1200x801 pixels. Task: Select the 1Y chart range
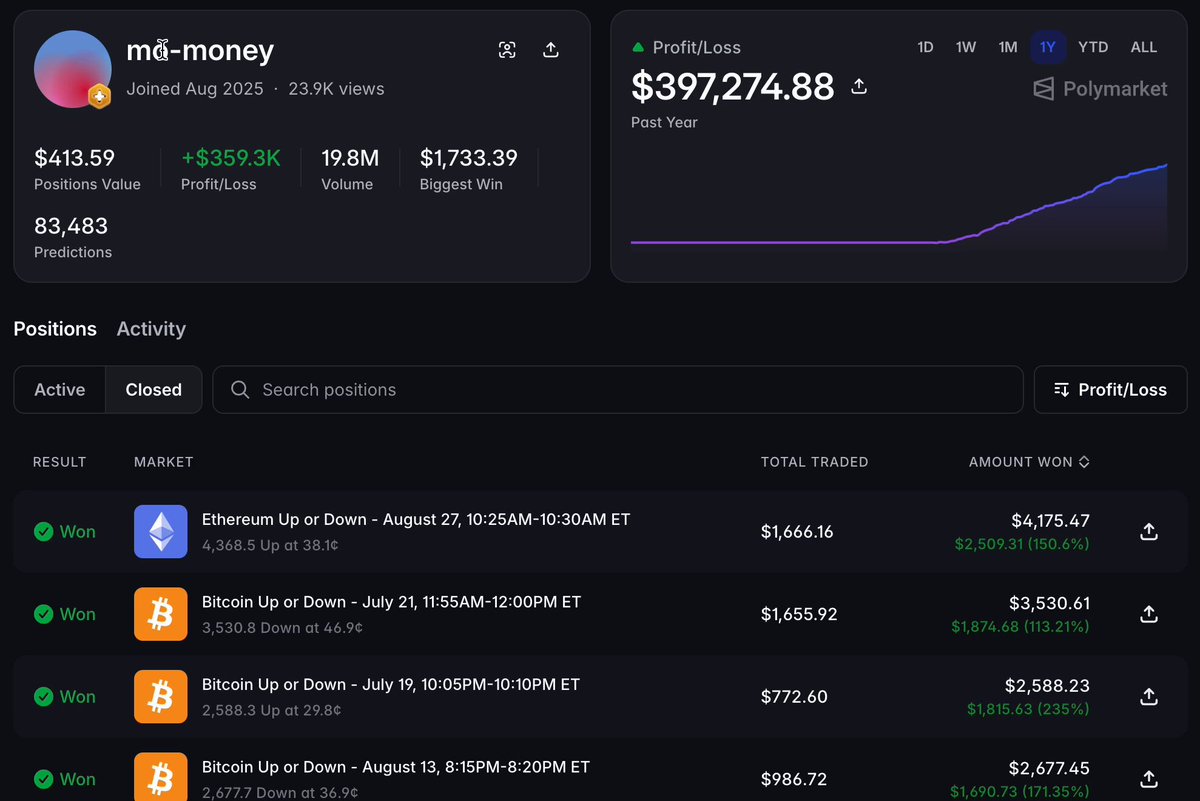[x=1048, y=47]
